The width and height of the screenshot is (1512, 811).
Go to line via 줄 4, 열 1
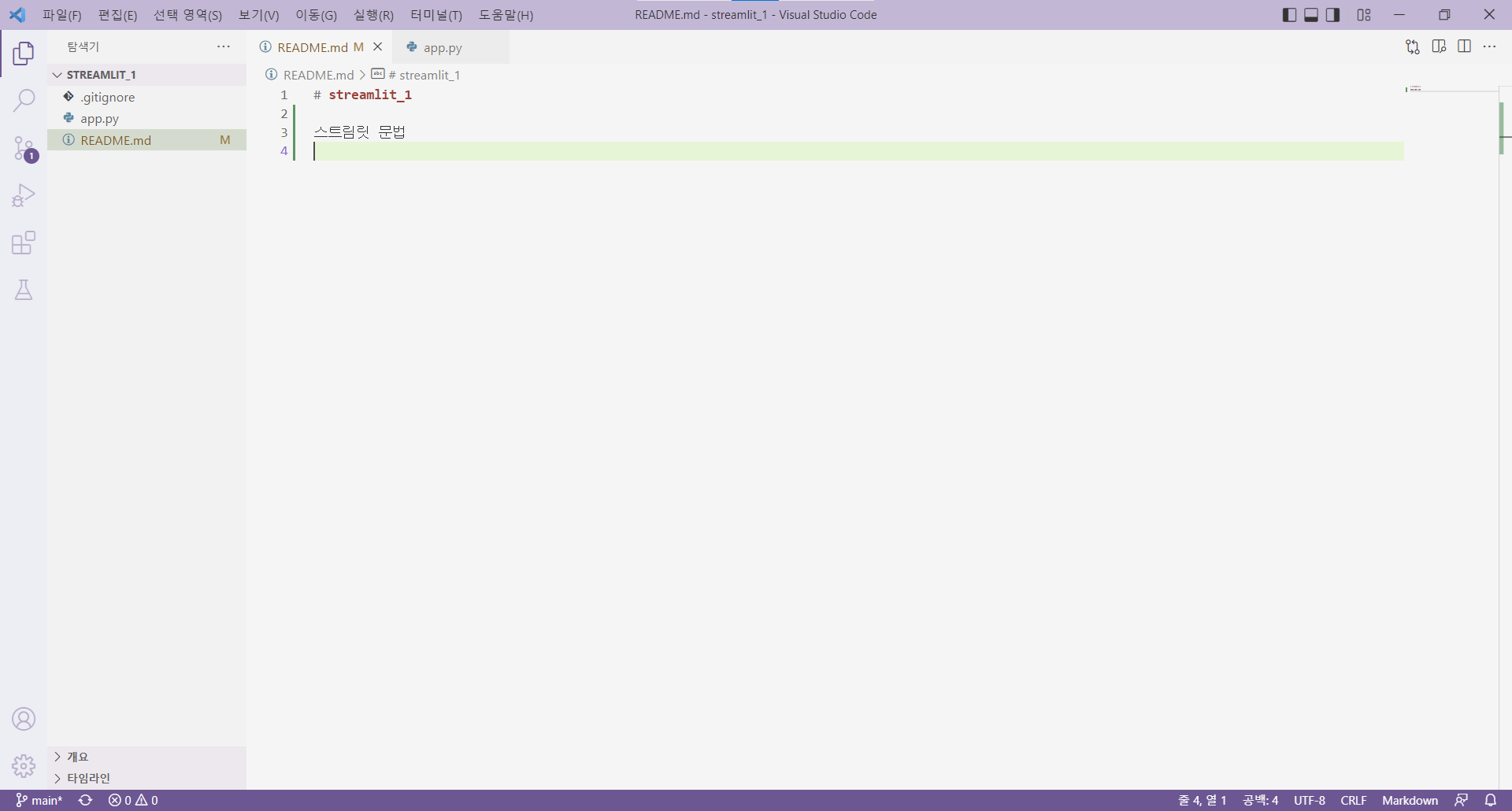pyautogui.click(x=1202, y=800)
